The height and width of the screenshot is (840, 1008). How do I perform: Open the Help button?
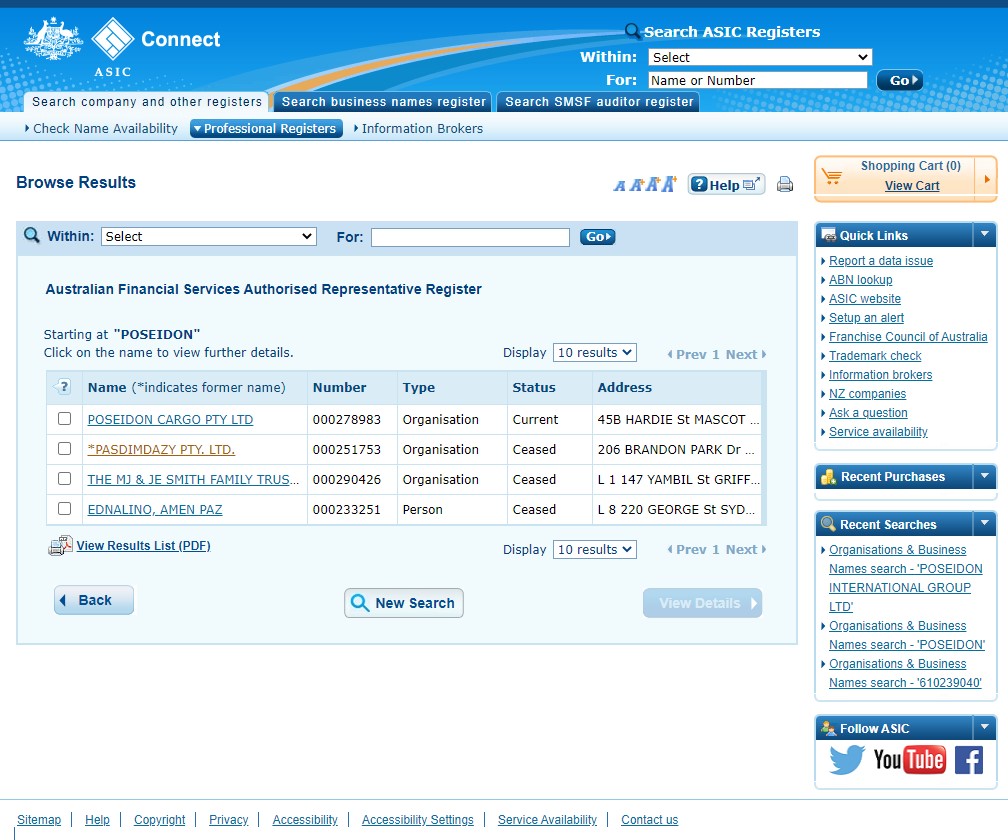726,184
